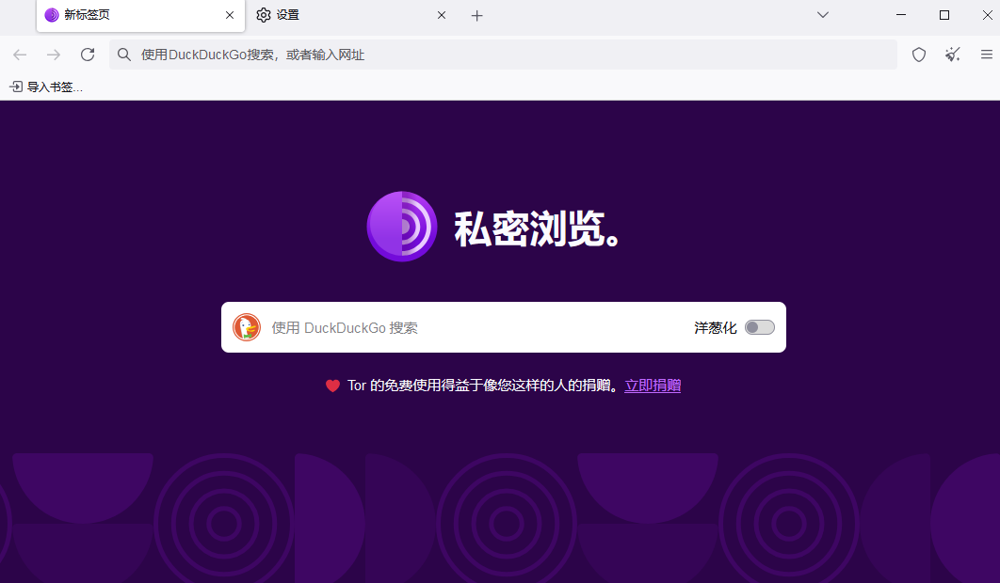This screenshot has width=1000, height=583.
Task: Enable the 洋葱化 onionize toggle
Action: (x=760, y=327)
